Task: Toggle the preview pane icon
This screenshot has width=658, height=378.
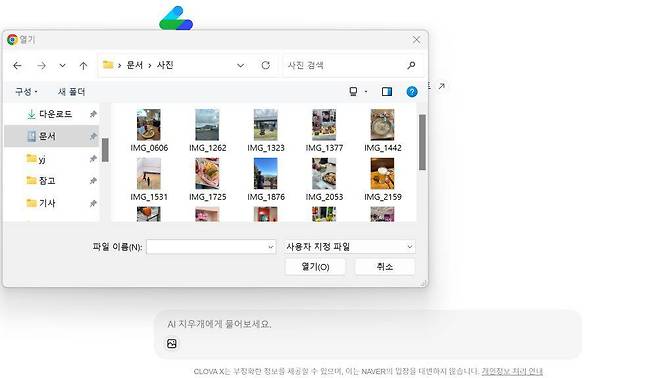Action: (386, 91)
